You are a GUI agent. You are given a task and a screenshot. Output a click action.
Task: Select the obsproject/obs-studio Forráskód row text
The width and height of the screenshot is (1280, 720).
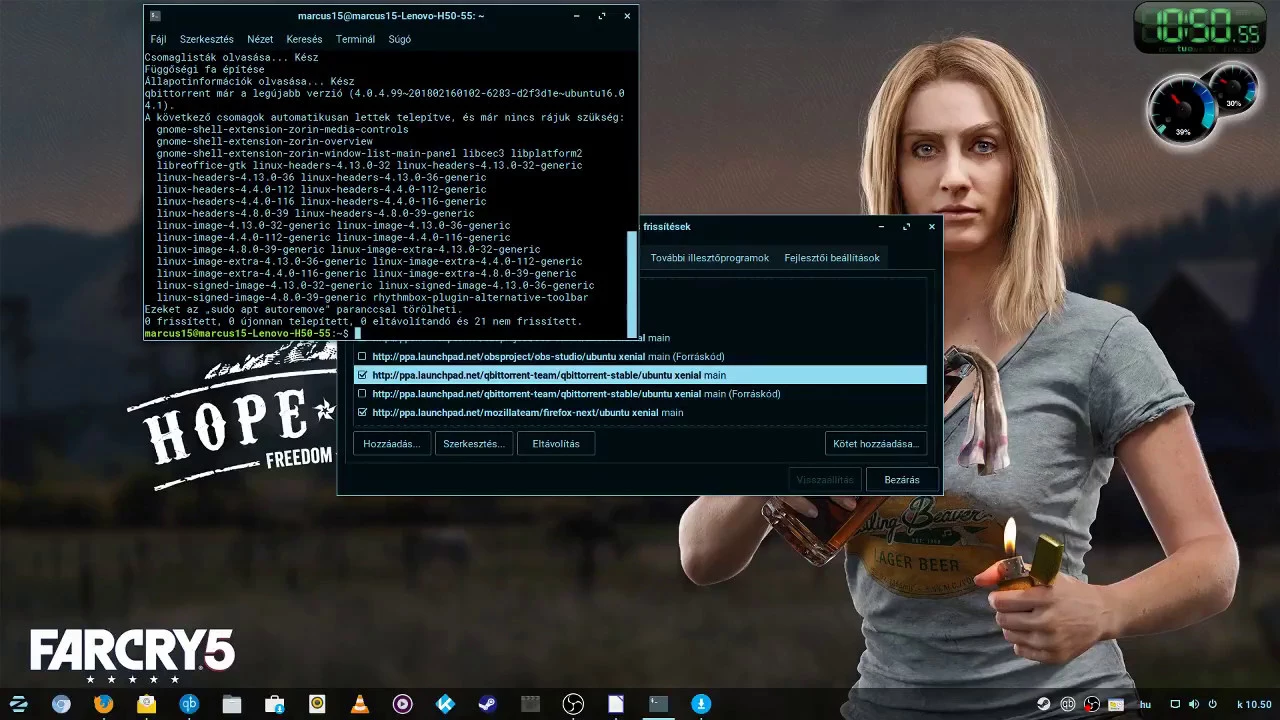[548, 356]
